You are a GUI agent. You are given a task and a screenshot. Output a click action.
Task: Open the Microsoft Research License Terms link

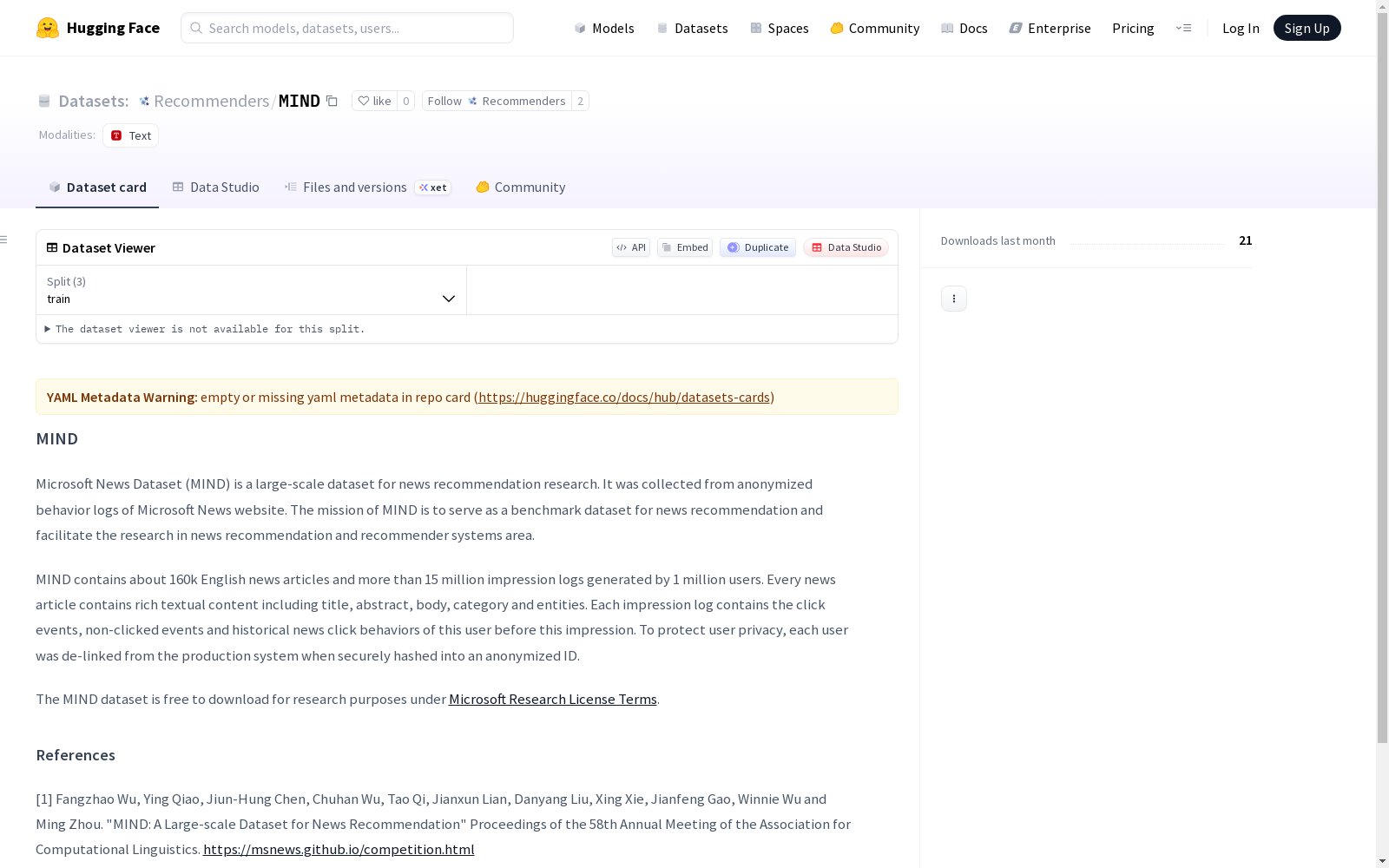point(553,699)
